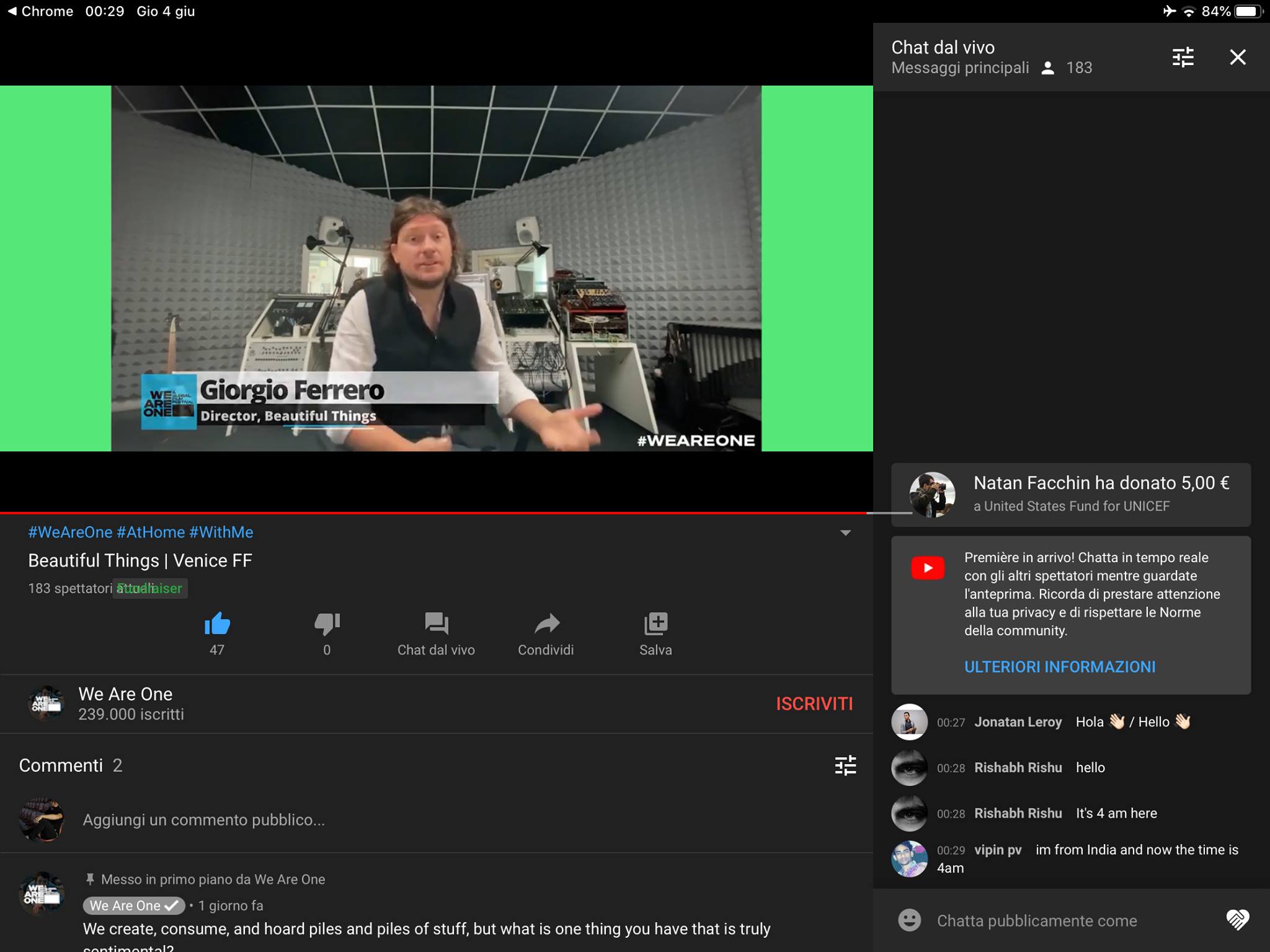The image size is (1270, 952).
Task: Tap the Messaggi principali subtitle
Action: (x=960, y=68)
